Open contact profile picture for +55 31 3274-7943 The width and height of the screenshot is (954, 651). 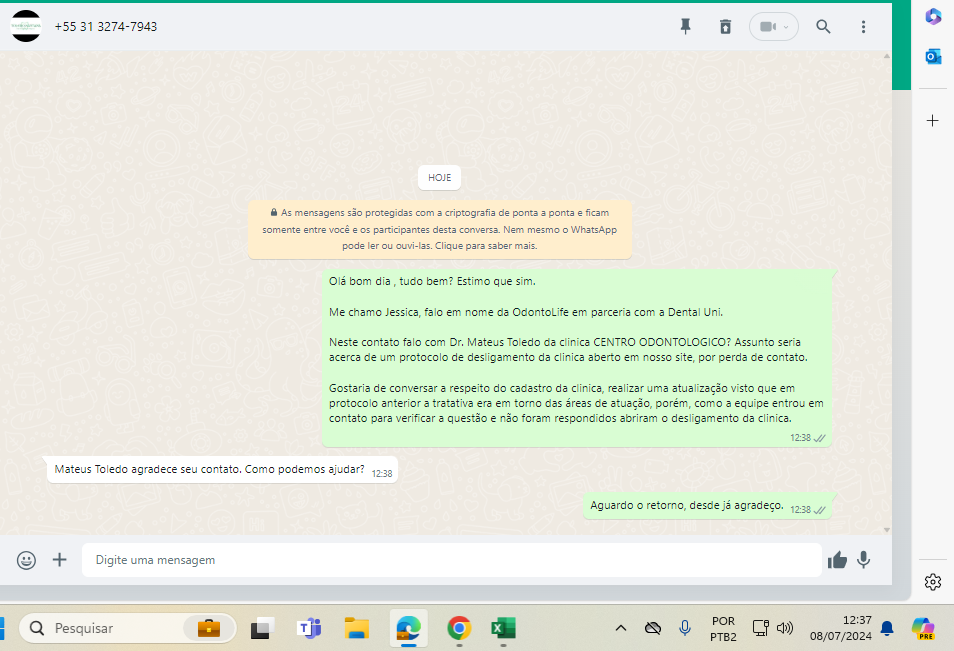point(26,26)
